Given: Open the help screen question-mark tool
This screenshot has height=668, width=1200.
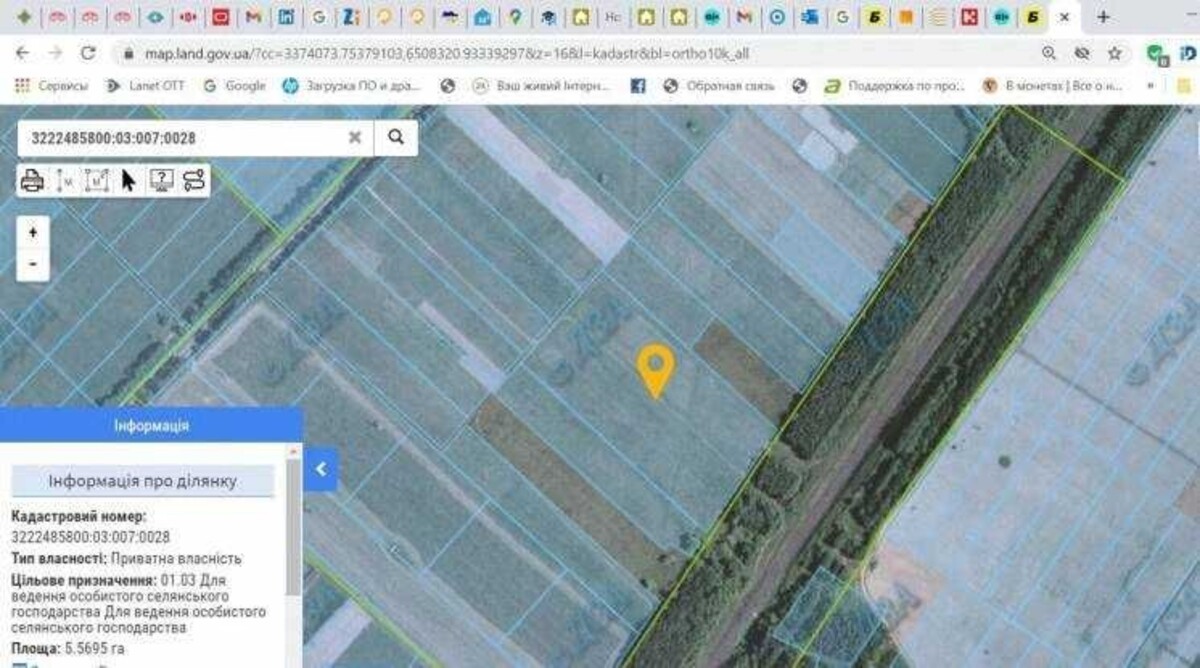Looking at the screenshot, I should pyautogui.click(x=161, y=181).
